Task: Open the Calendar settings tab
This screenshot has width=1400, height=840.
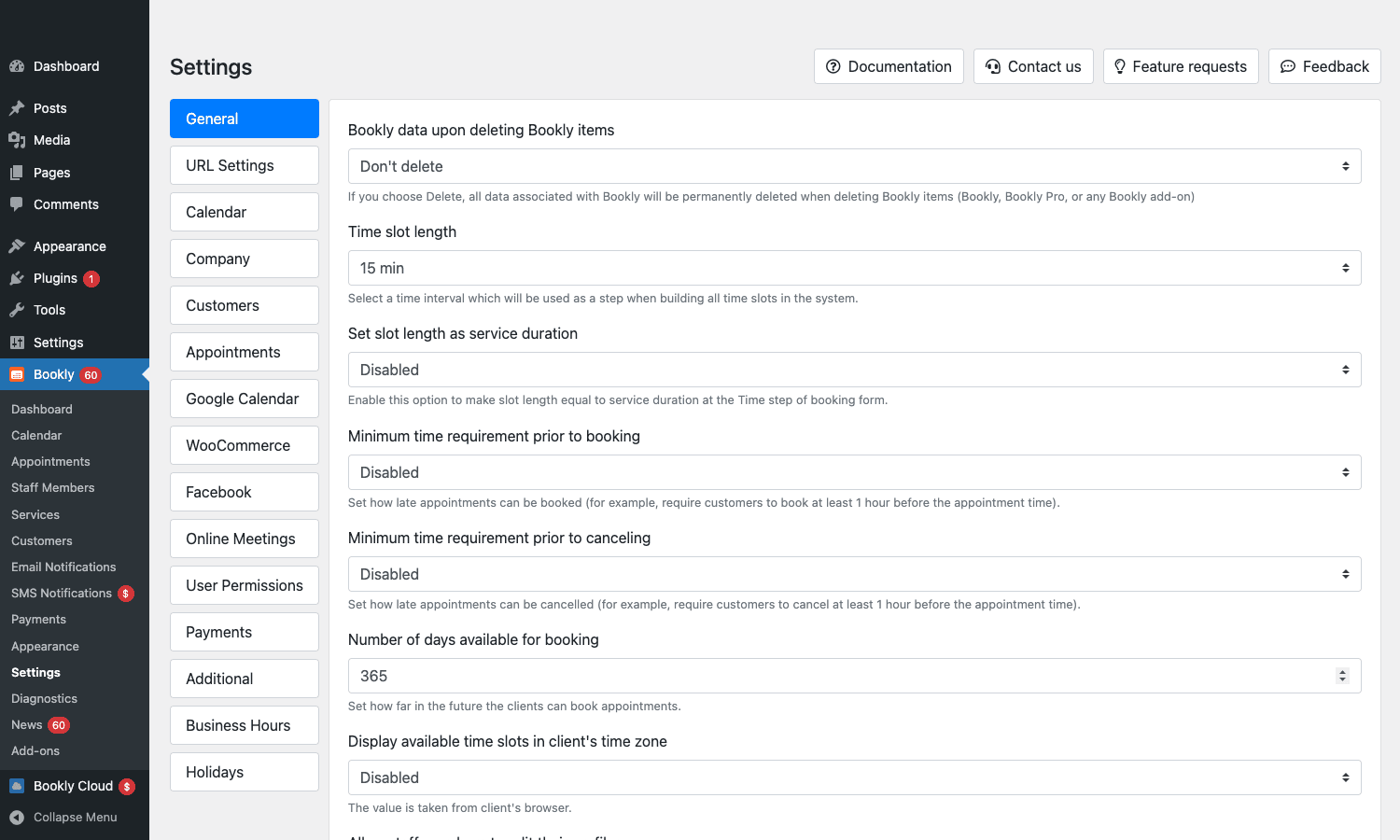Action: pyautogui.click(x=245, y=212)
